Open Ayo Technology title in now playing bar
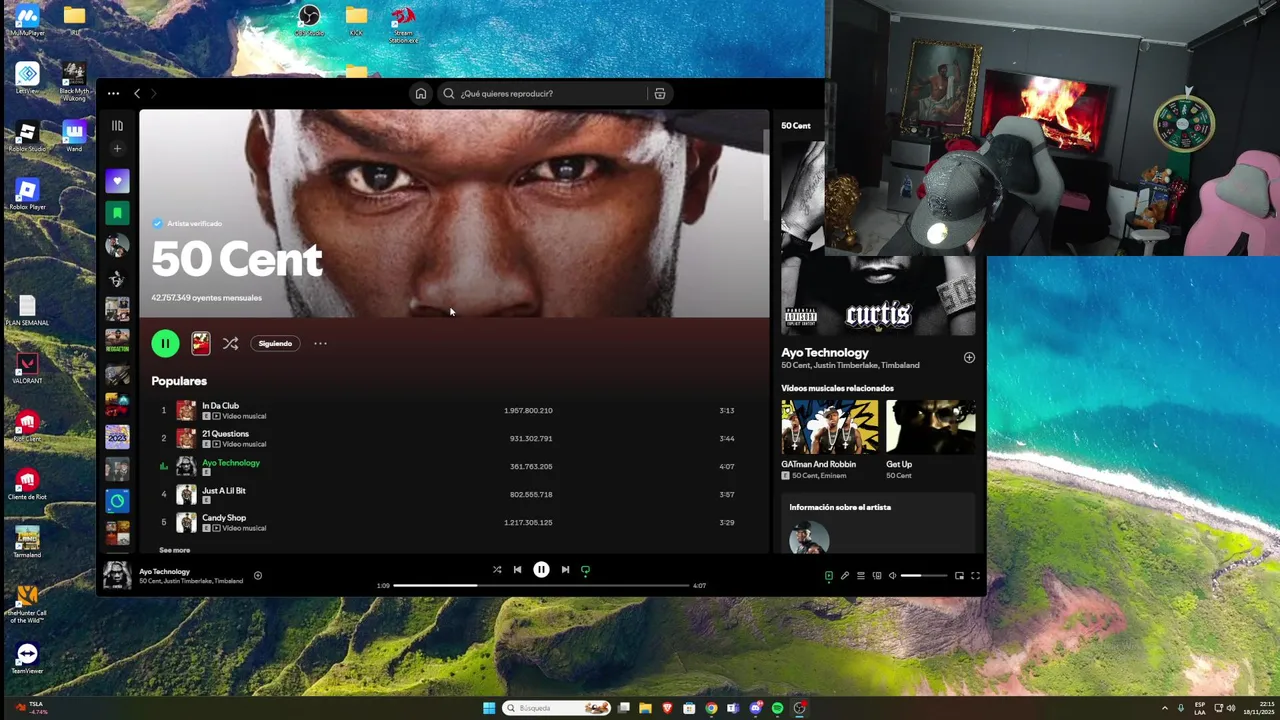The height and width of the screenshot is (720, 1280). click(164, 571)
